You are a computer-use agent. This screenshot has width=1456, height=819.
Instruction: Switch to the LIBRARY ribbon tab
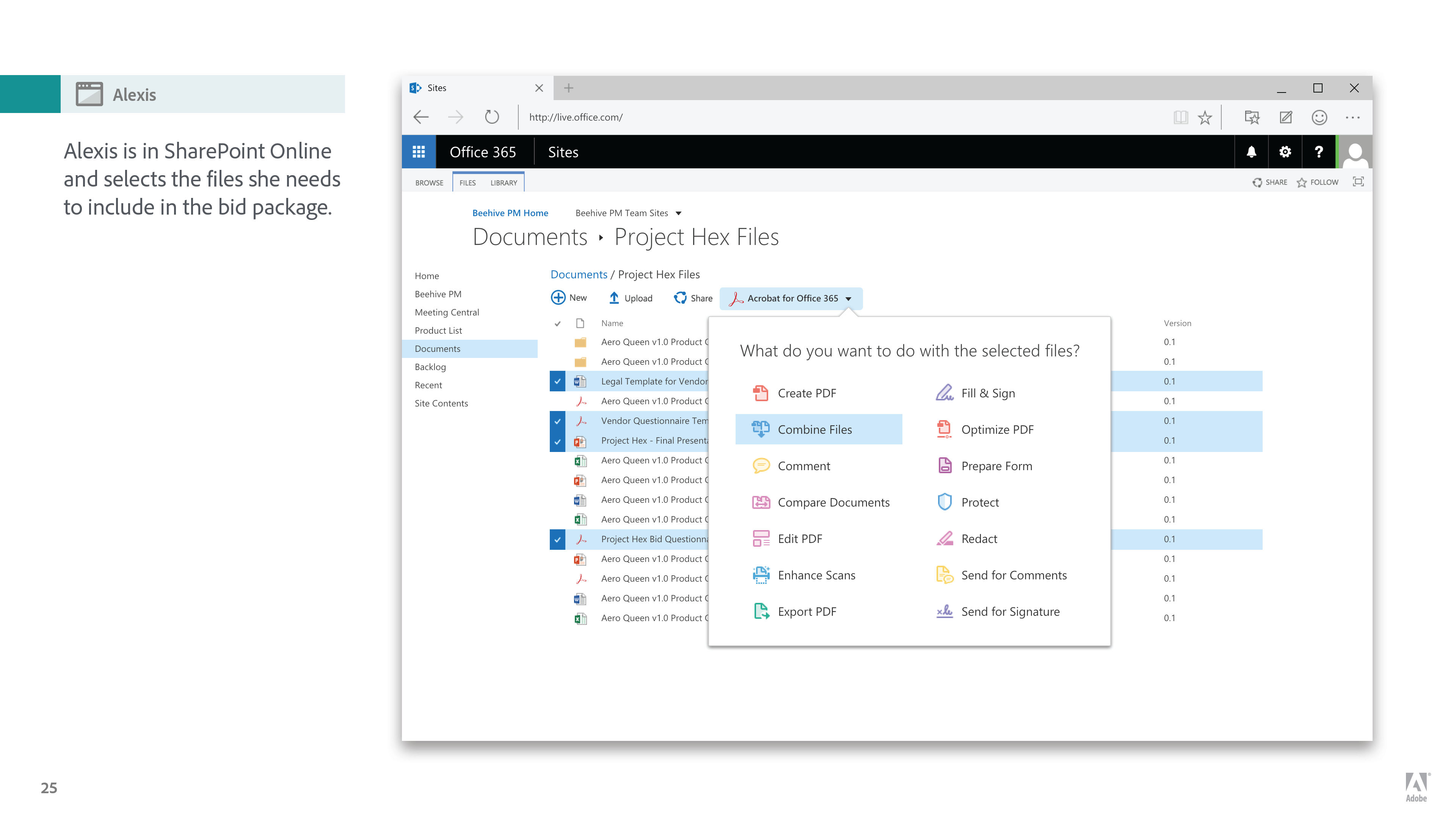point(504,182)
